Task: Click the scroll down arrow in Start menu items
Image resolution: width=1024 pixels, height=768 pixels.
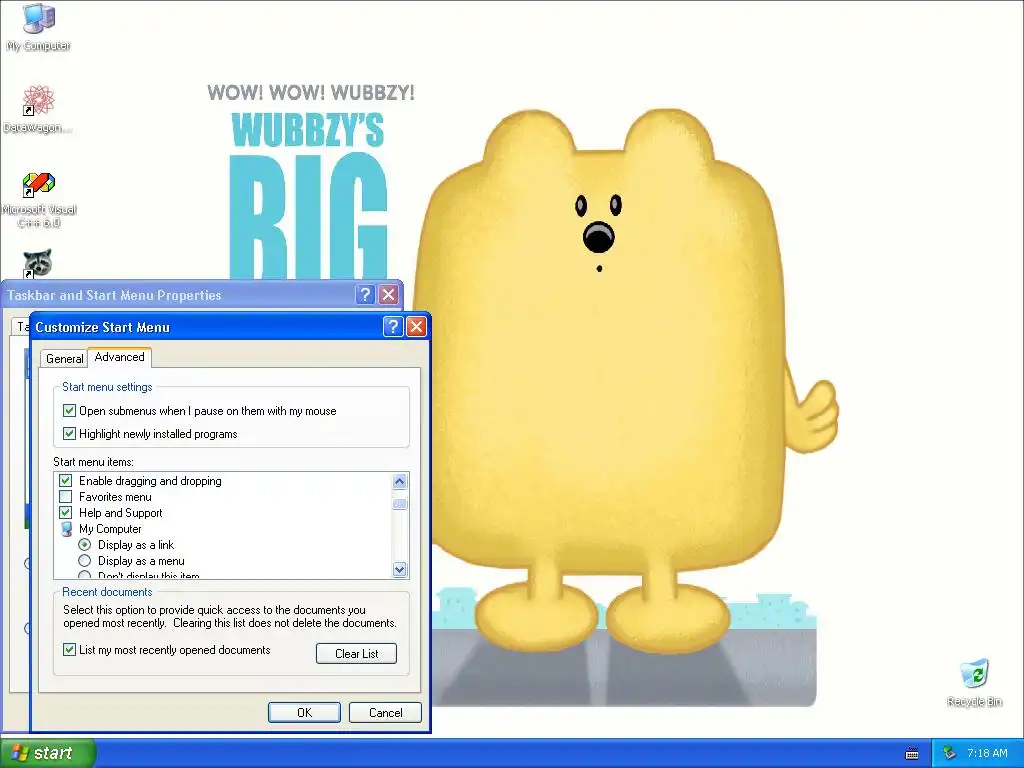Action: pyautogui.click(x=400, y=569)
